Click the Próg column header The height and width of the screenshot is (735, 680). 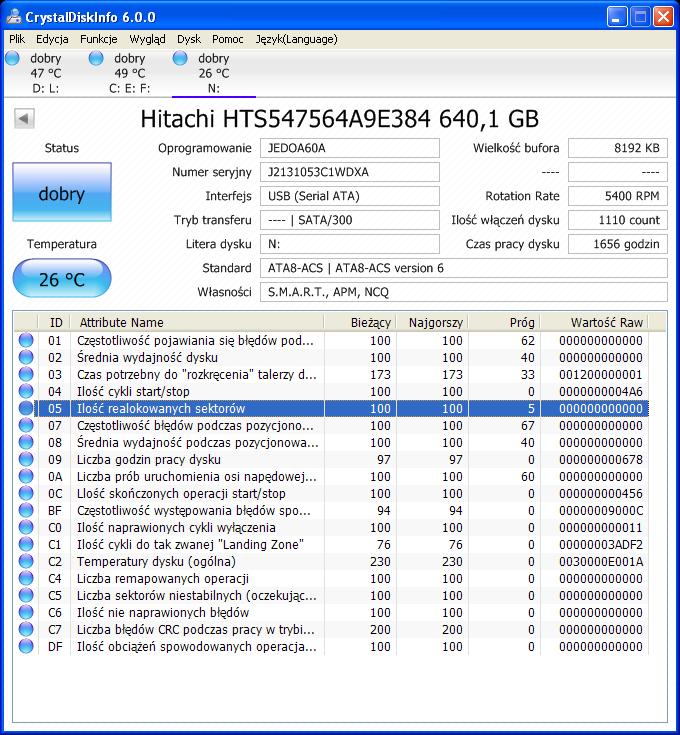505,322
